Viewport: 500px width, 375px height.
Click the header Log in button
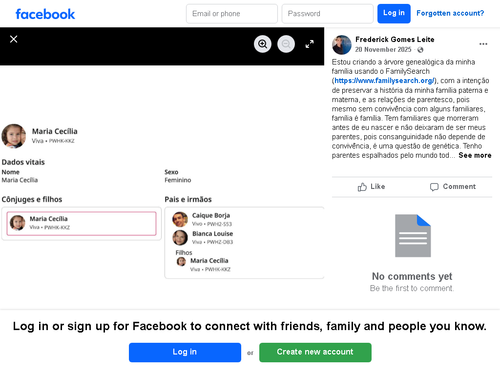click(394, 14)
